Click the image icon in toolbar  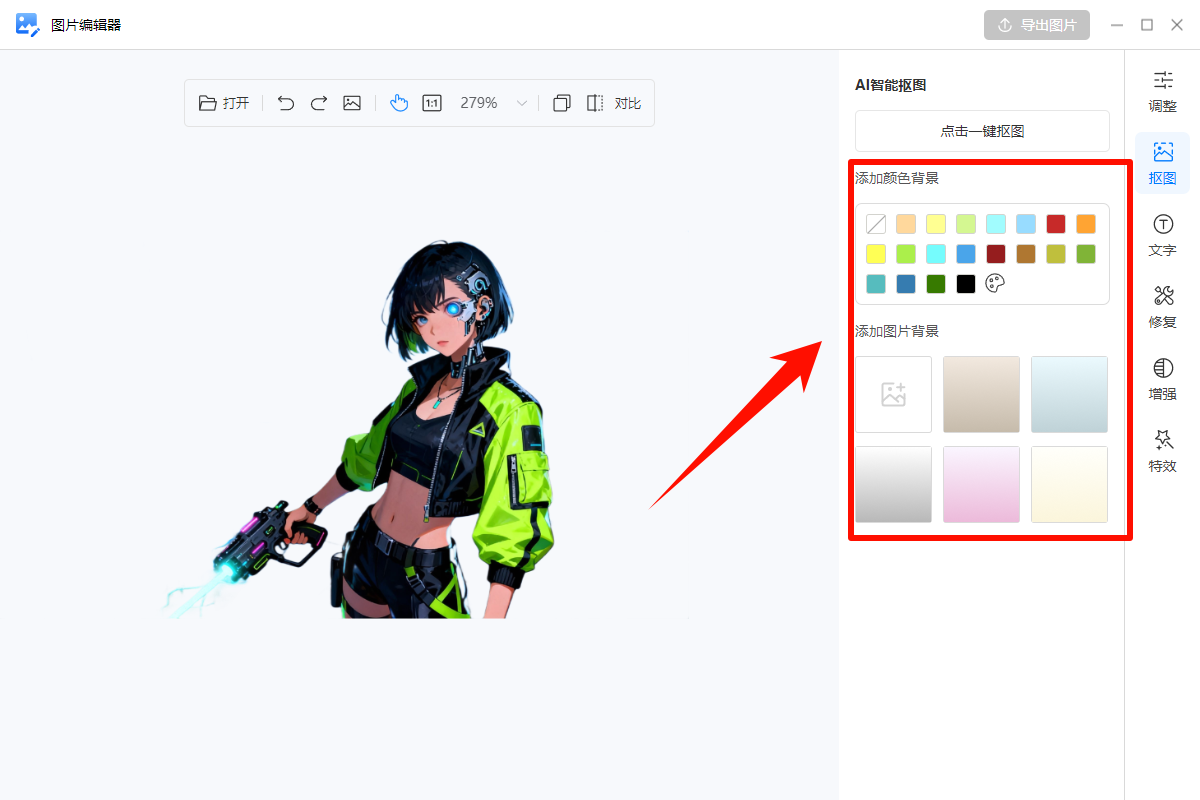(352, 103)
